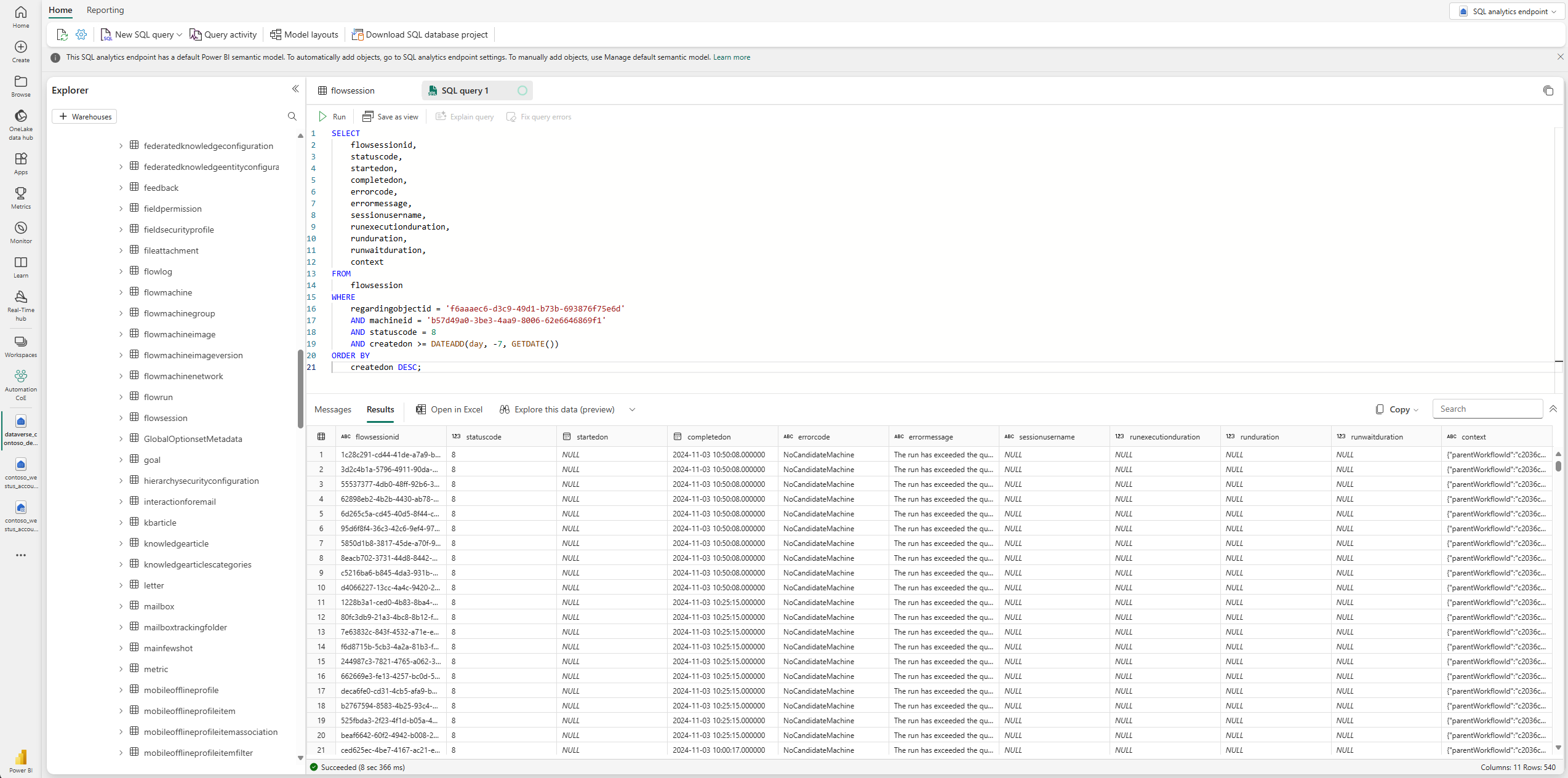Click the settings gear icon in toolbar
The height and width of the screenshot is (778, 1568).
coord(81,34)
